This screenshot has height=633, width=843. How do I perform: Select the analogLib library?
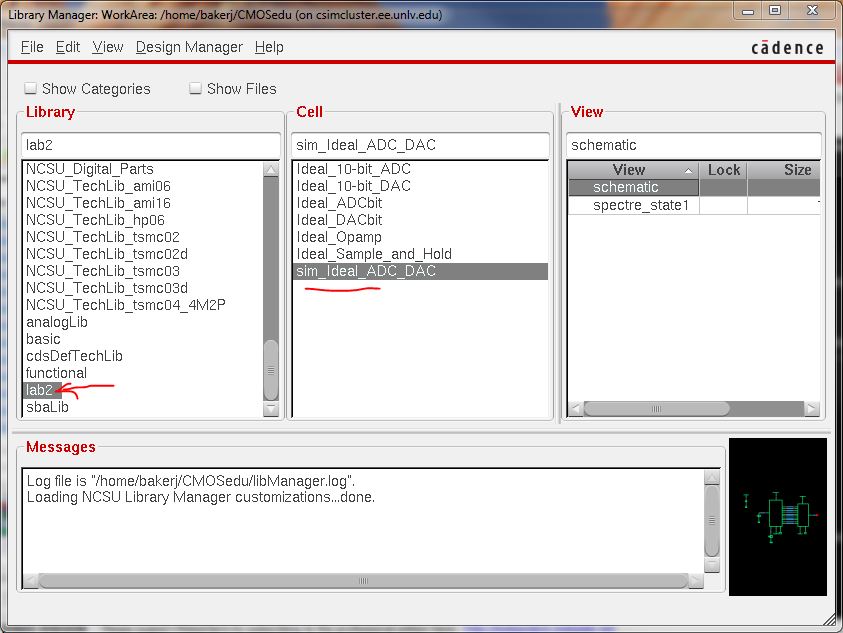click(x=57, y=322)
